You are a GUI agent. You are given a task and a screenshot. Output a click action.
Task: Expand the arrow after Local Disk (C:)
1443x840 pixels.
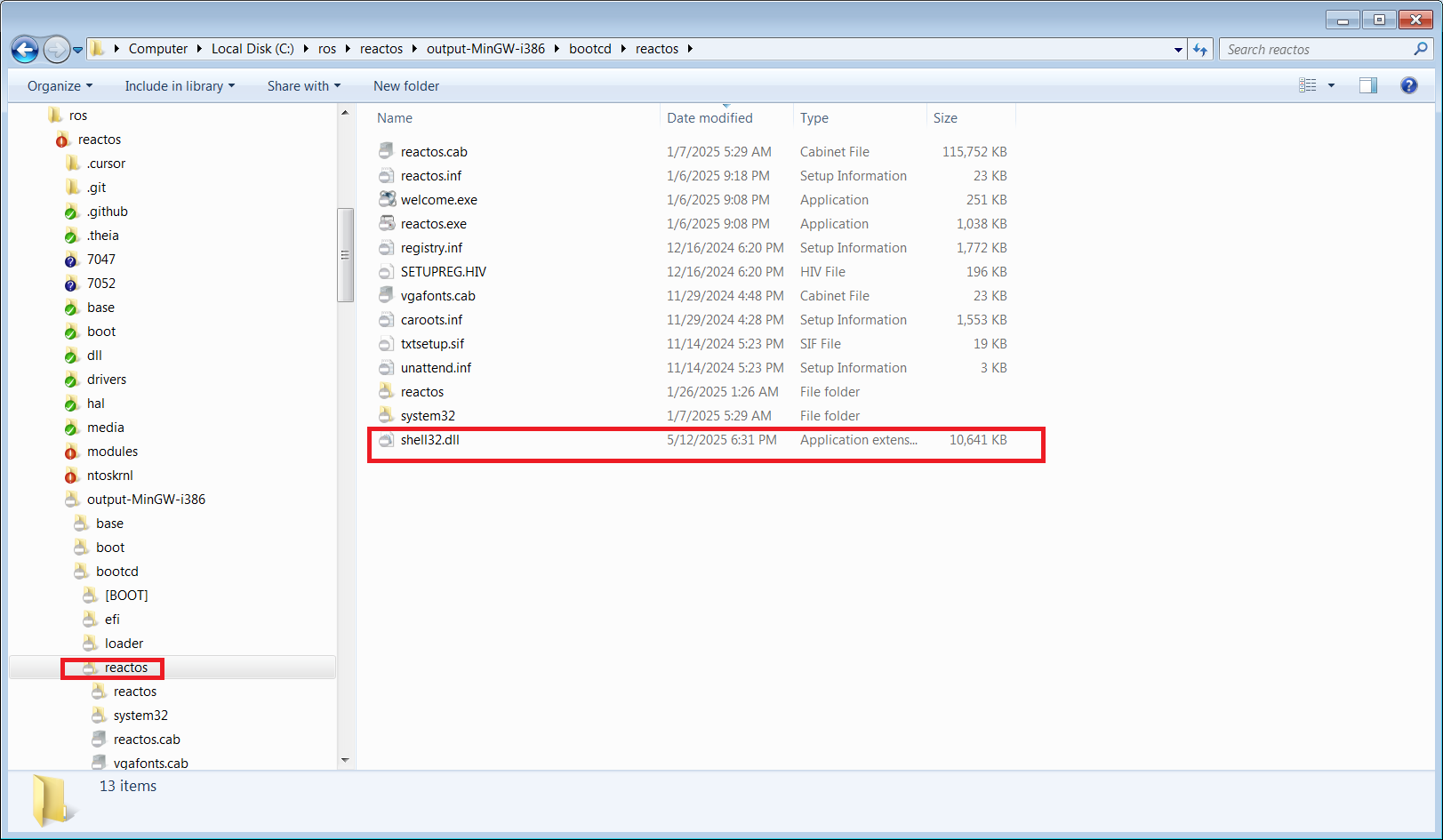tap(306, 49)
